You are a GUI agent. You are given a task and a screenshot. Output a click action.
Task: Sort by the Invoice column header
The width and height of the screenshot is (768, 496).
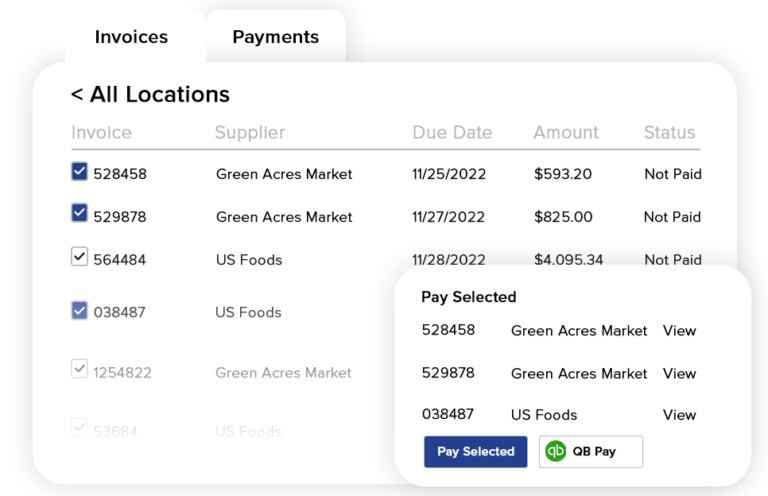point(101,132)
